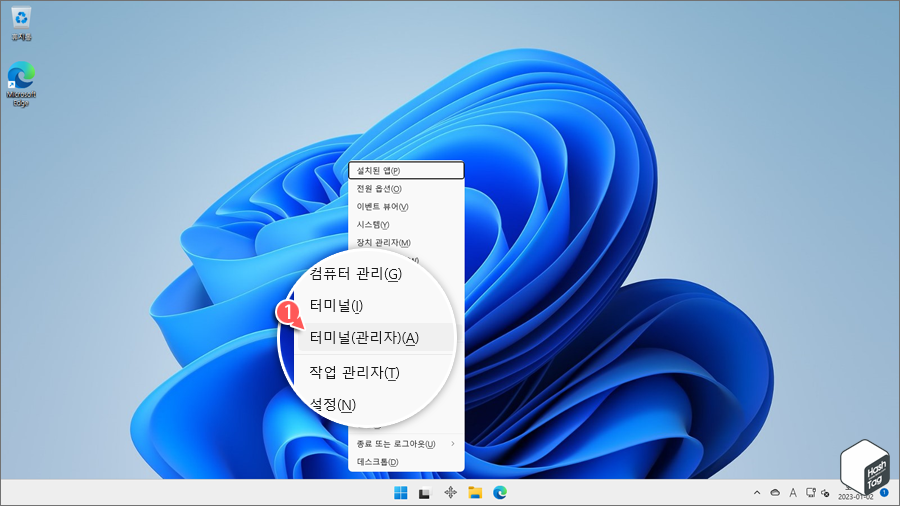This screenshot has height=506, width=900.
Task: Open the network status tray icon
Action: (810, 493)
